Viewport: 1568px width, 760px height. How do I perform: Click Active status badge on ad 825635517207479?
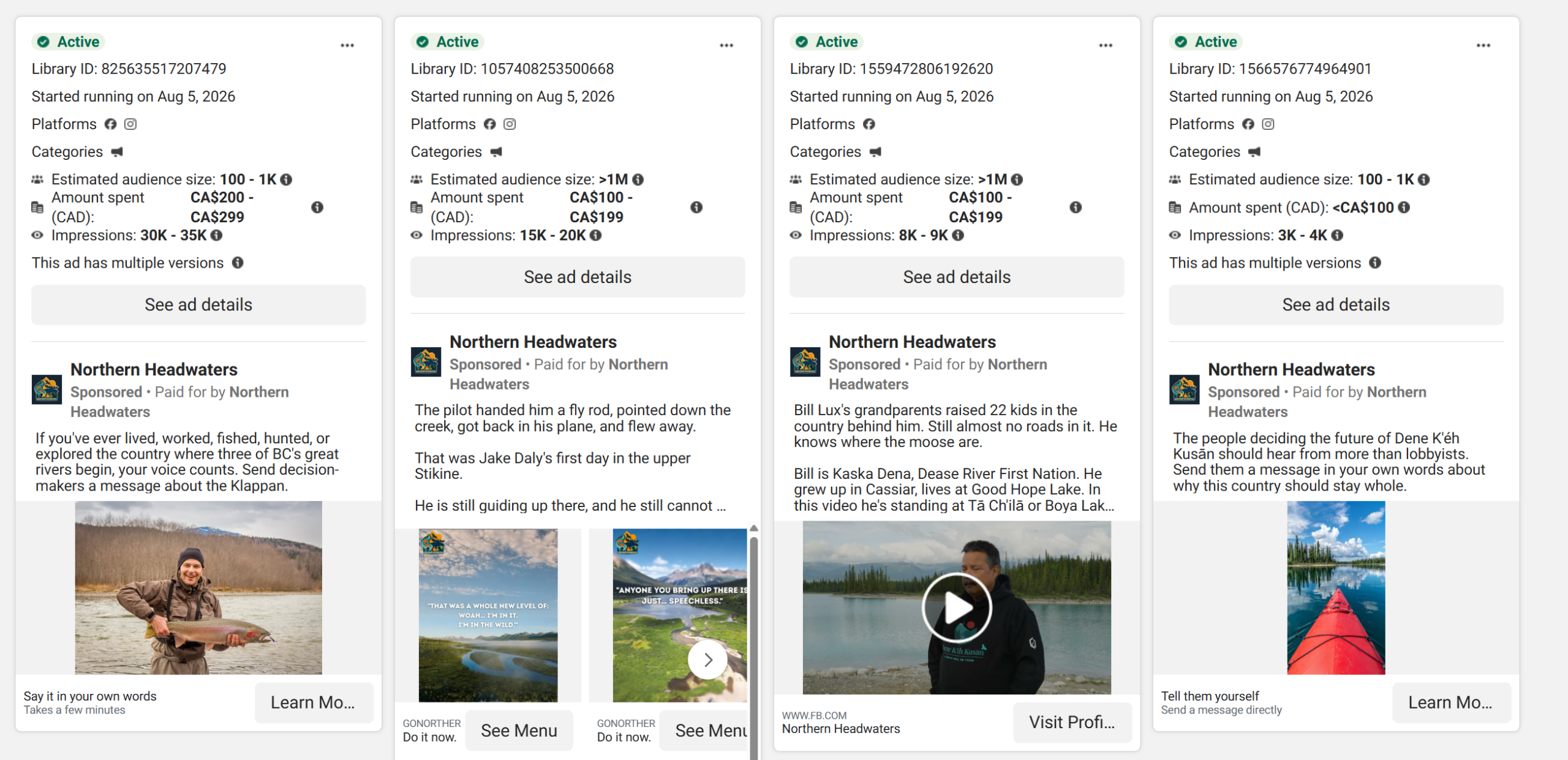click(68, 42)
